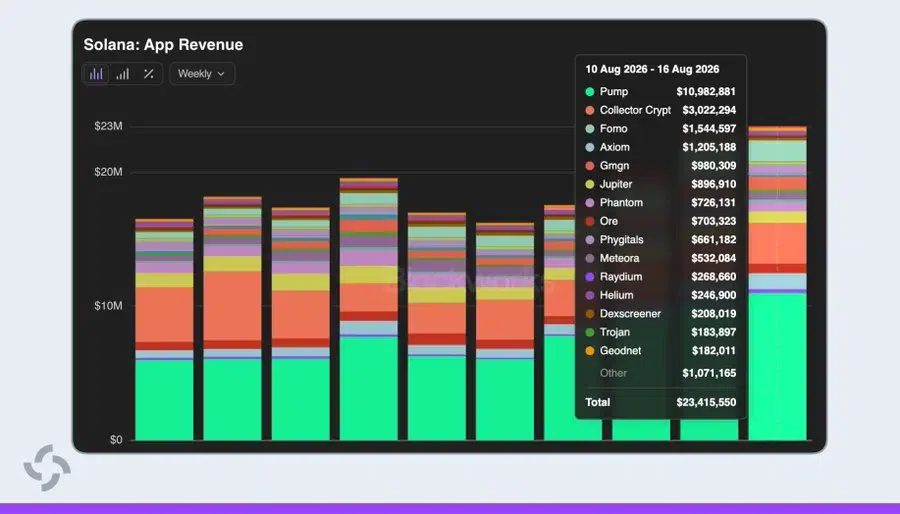Click the Jupiter yellow legend dot

pos(589,184)
